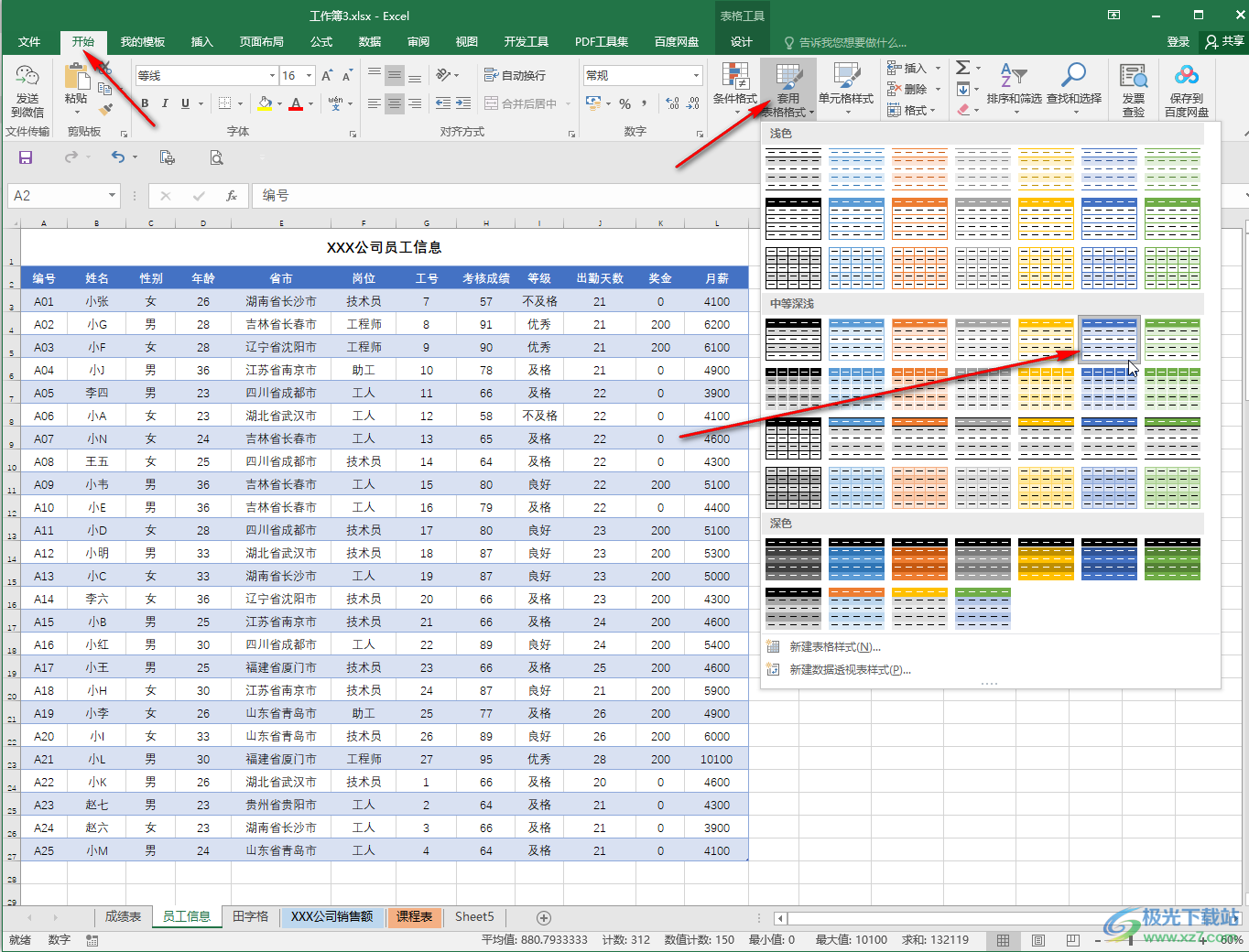Image resolution: width=1249 pixels, height=952 pixels.
Task: Click the print preview icon in quick access bar
Action: point(216,157)
